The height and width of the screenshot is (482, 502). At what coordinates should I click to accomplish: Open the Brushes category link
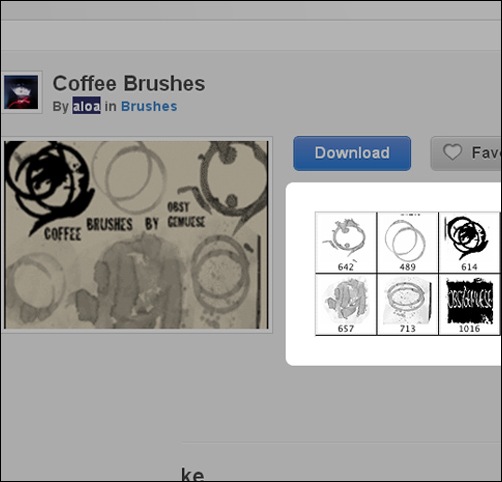(149, 106)
